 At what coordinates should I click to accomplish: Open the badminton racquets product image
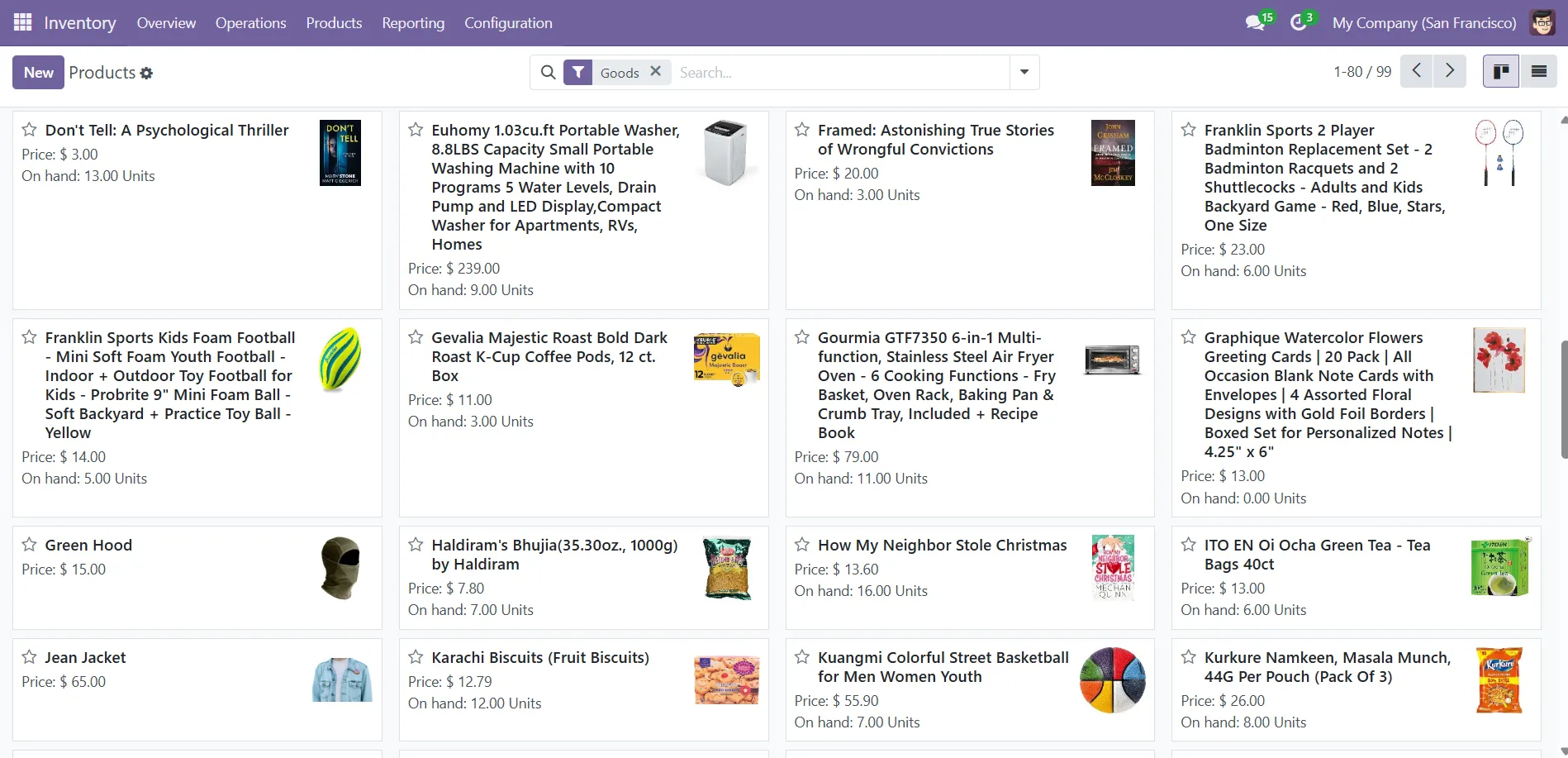pyautogui.click(x=1499, y=153)
